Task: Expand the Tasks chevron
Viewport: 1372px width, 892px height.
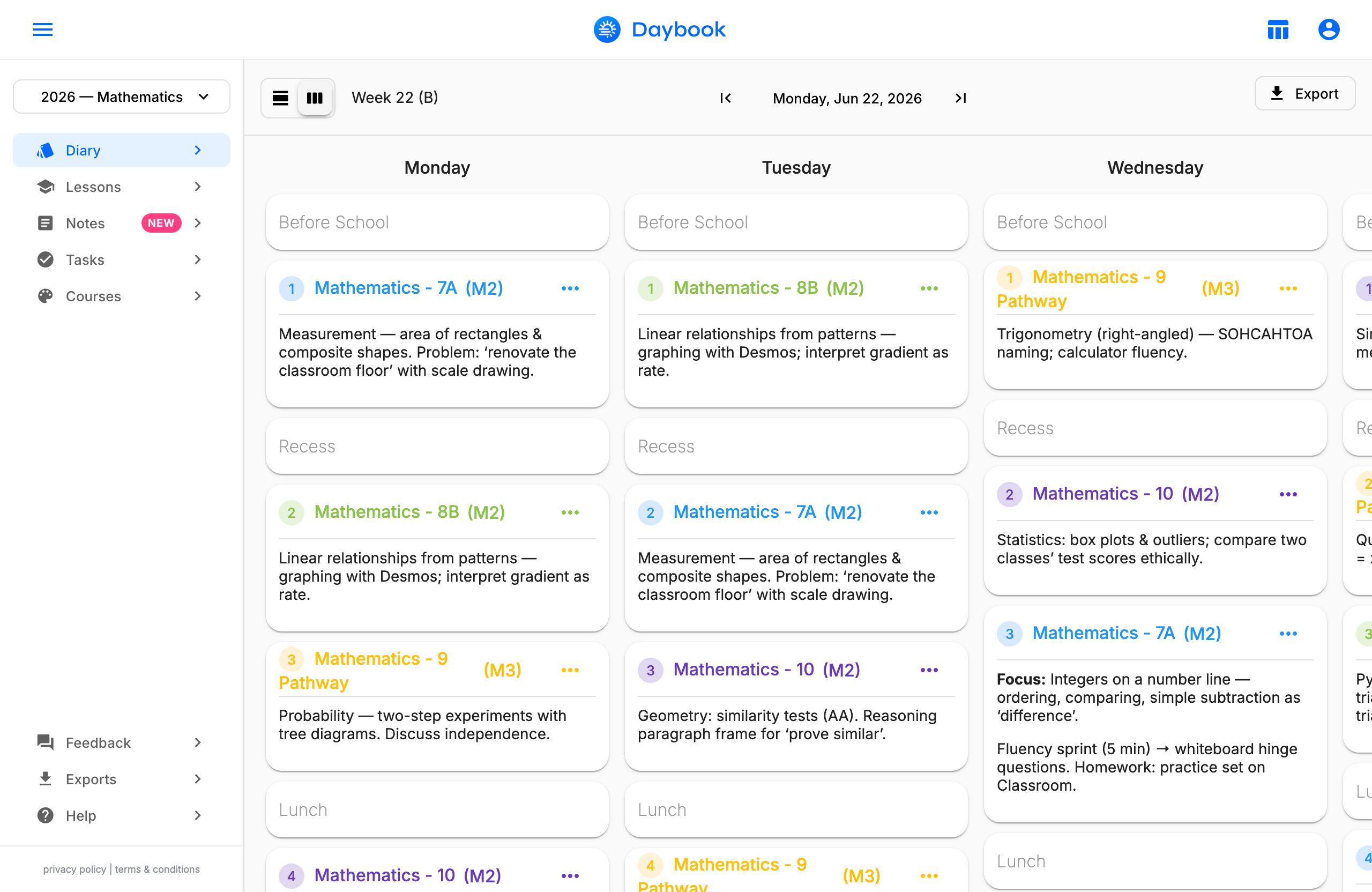Action: click(x=198, y=259)
